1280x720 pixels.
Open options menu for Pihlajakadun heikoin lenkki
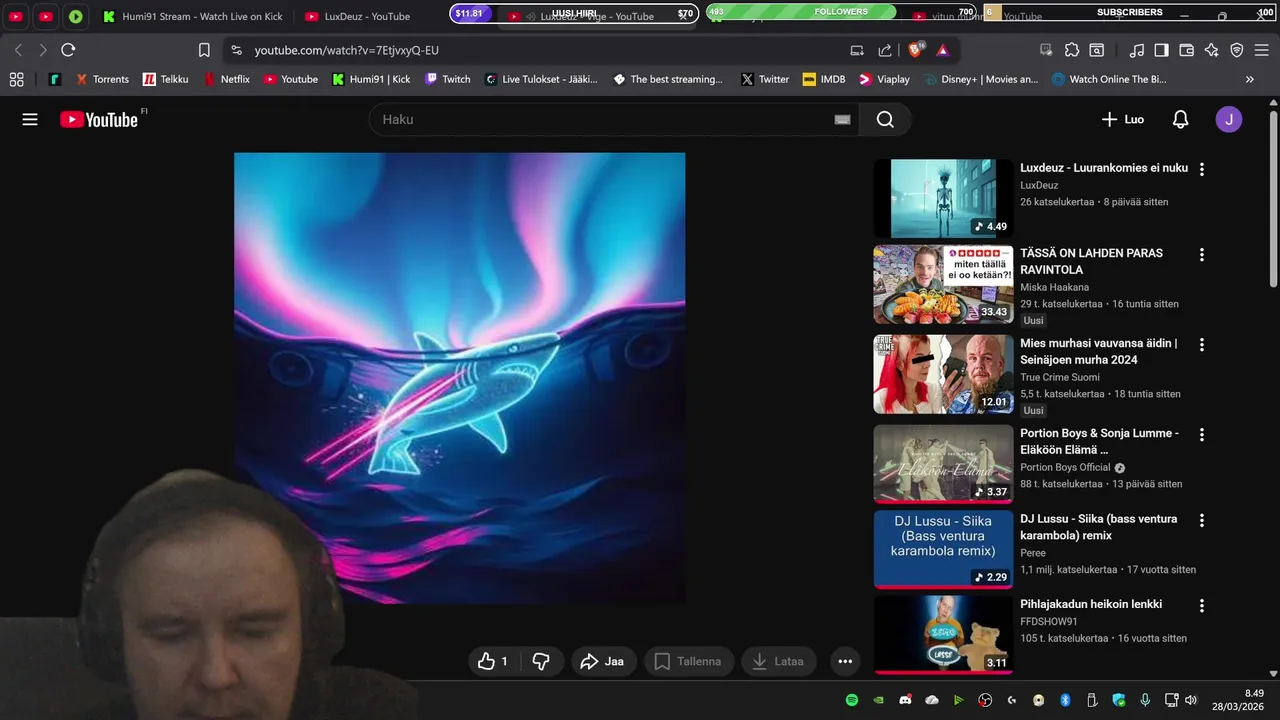1202,605
